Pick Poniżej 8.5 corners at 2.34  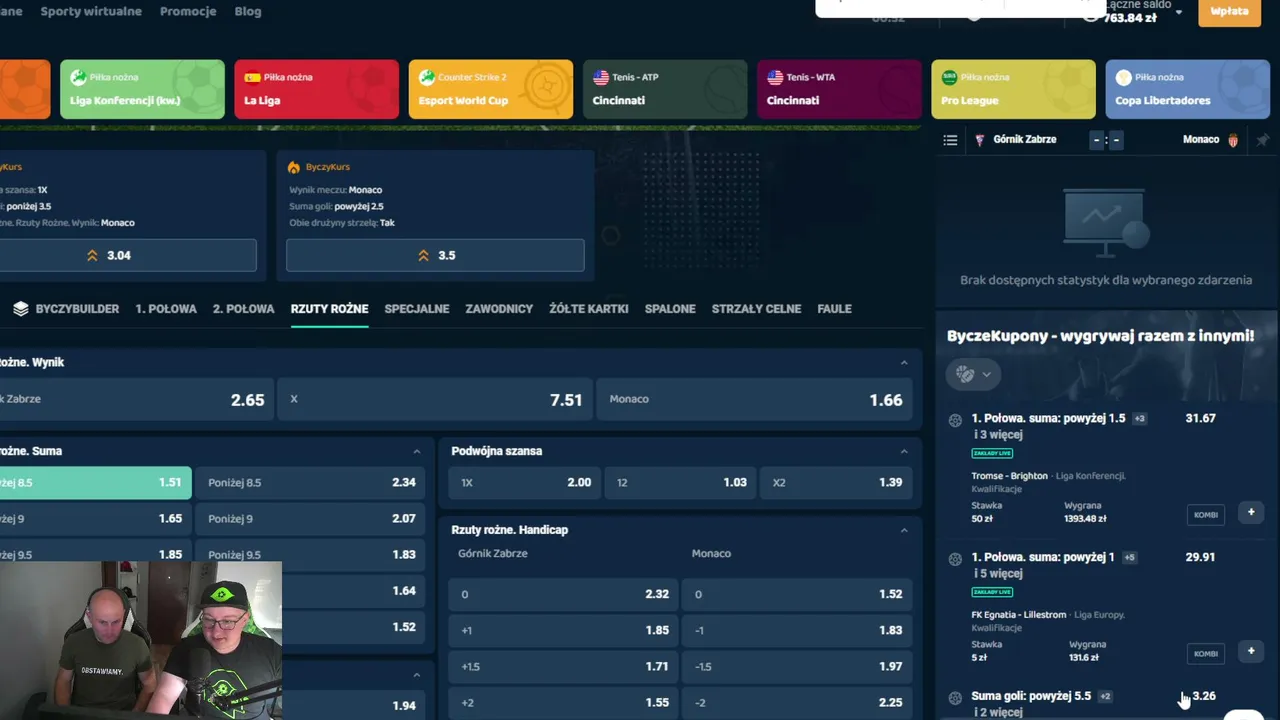[311, 483]
